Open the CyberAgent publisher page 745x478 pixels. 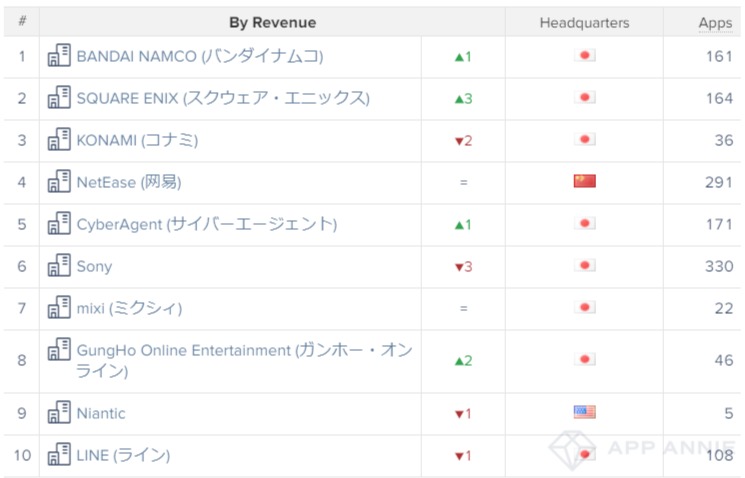click(x=207, y=224)
